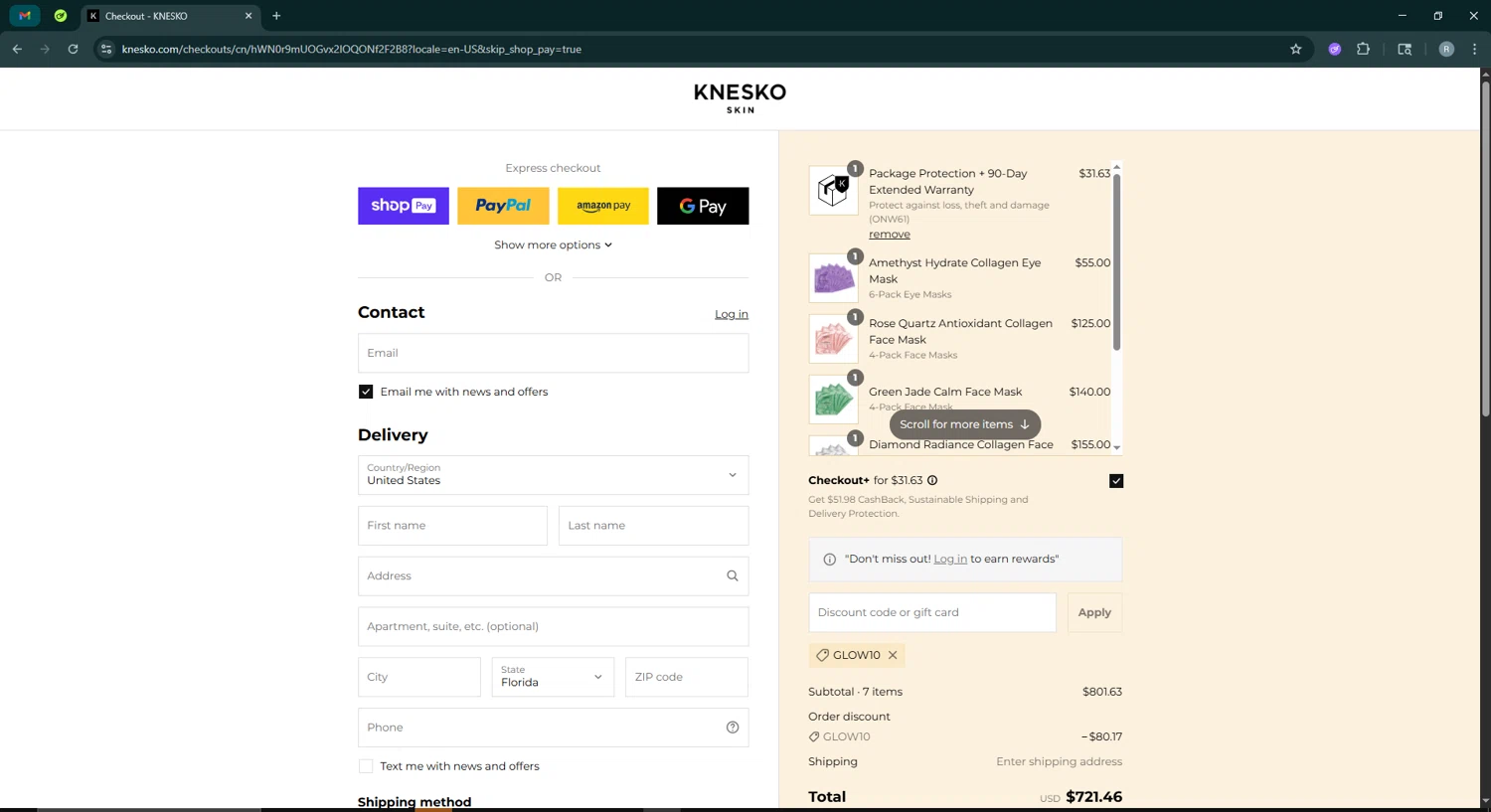Image resolution: width=1491 pixels, height=812 pixels.
Task: Click the Amethyst Hydrate Eye Mask thumbnail
Action: coord(833,278)
